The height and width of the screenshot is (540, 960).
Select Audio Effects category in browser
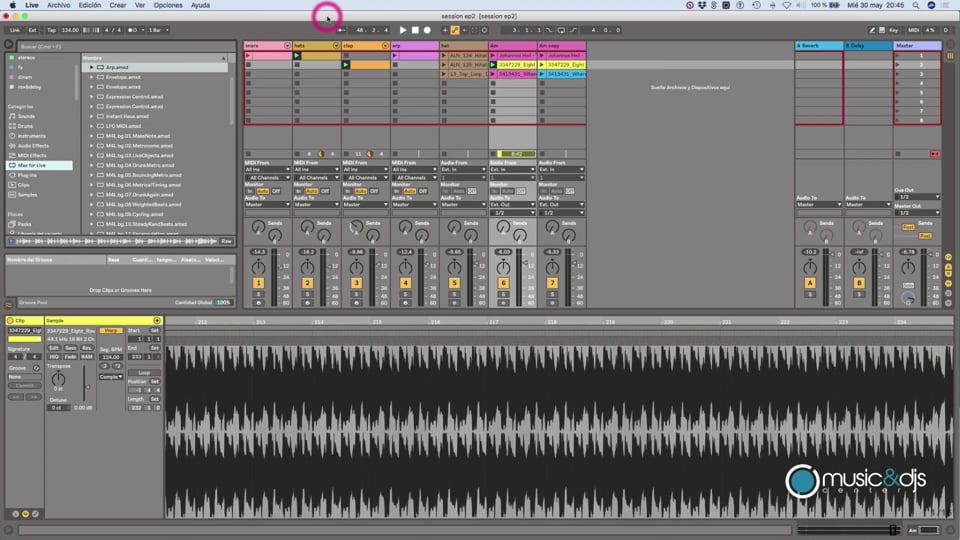pos(33,146)
